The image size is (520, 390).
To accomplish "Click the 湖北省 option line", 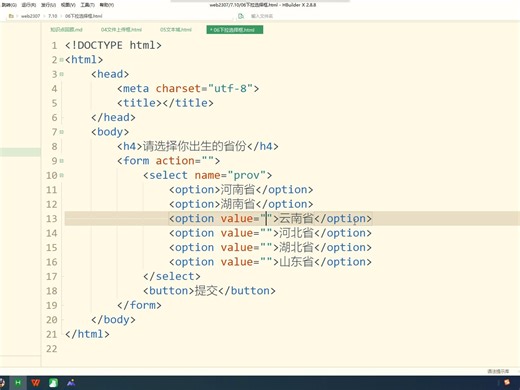I will click(x=270, y=248).
